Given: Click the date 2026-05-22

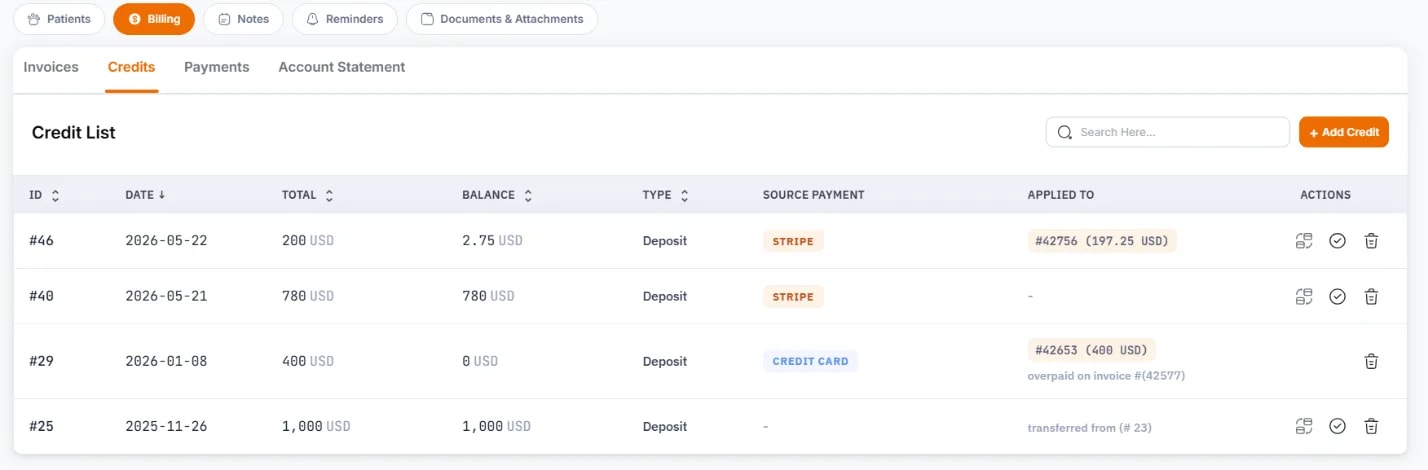Looking at the screenshot, I should 166,241.
